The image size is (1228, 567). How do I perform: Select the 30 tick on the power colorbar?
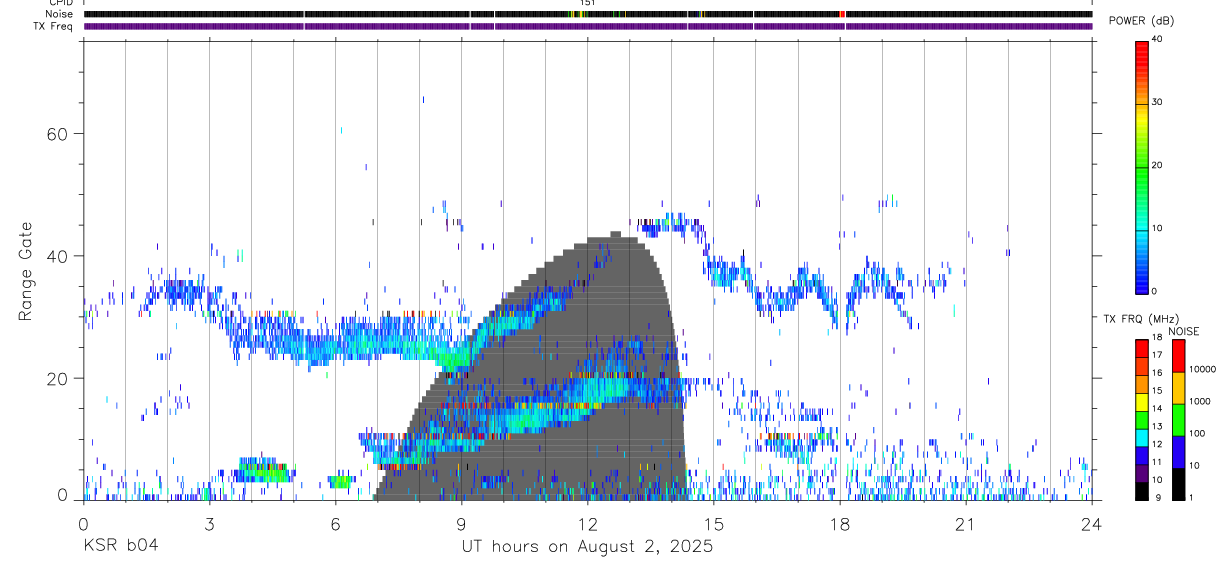click(x=1157, y=102)
